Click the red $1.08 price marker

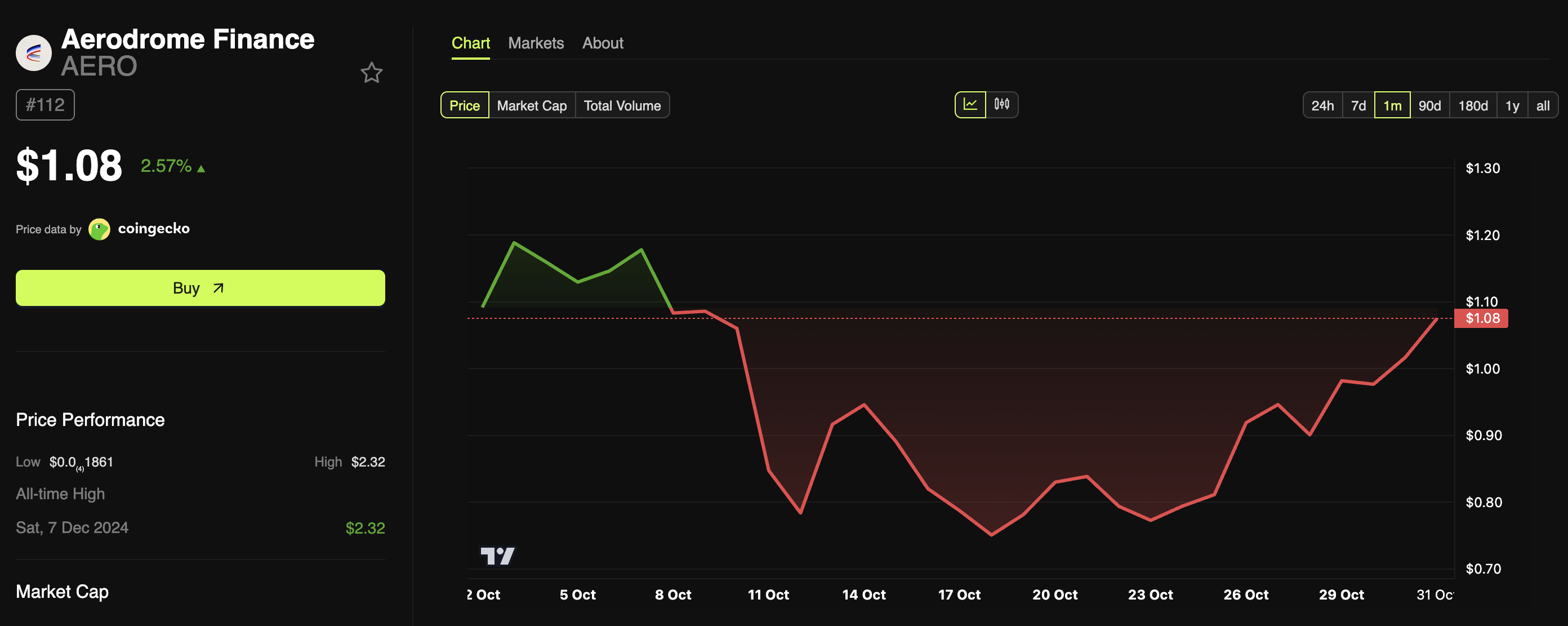click(x=1481, y=318)
